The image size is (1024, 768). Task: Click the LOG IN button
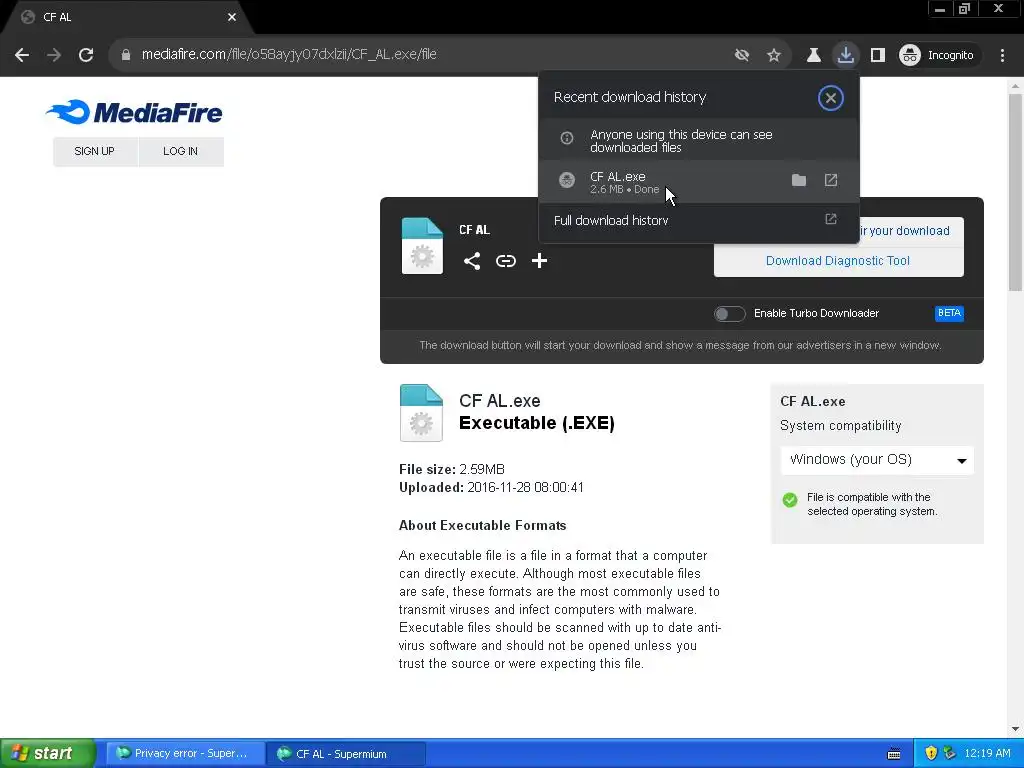click(x=180, y=152)
